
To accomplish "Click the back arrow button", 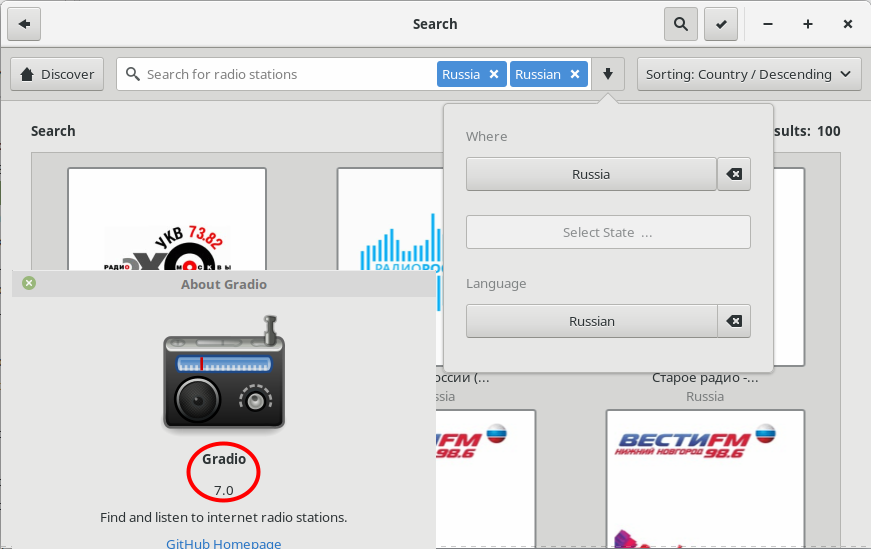I will point(24,24).
